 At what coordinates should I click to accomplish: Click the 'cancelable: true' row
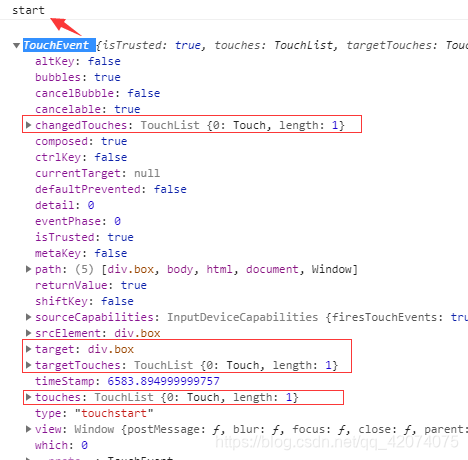[88, 109]
